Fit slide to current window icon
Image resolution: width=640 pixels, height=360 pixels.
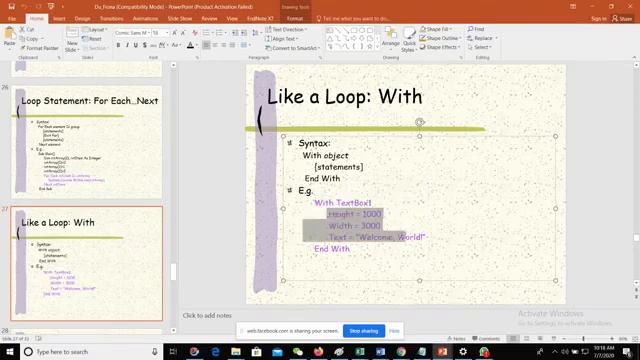635,338
